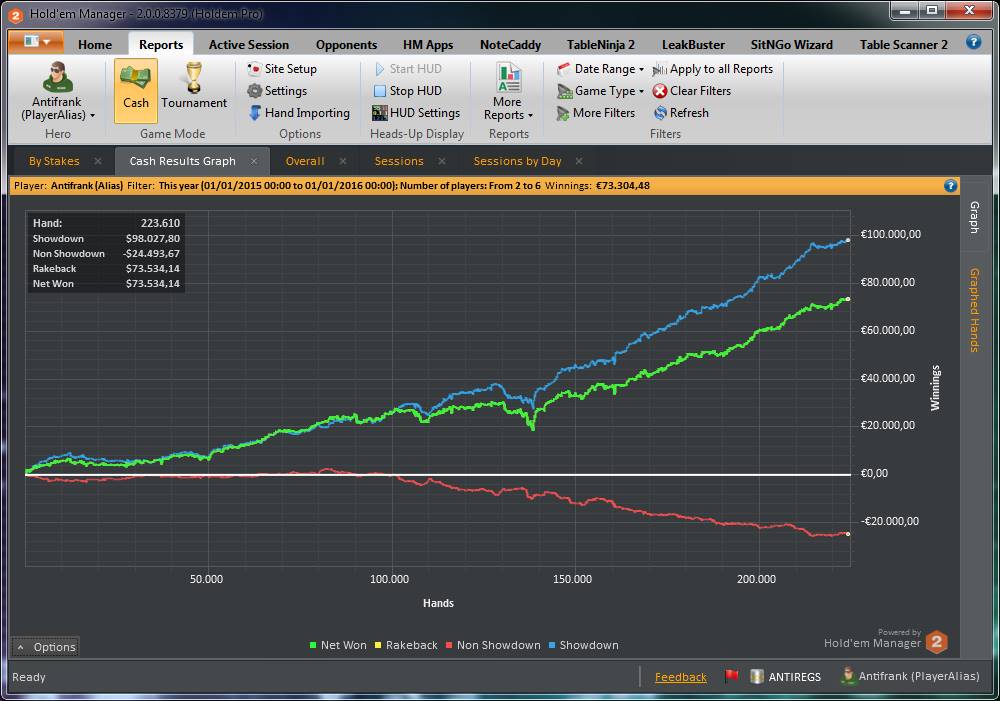Click the Antifrank (PlayerAlias) status bar item
This screenshot has width=1000, height=701.
coord(910,676)
